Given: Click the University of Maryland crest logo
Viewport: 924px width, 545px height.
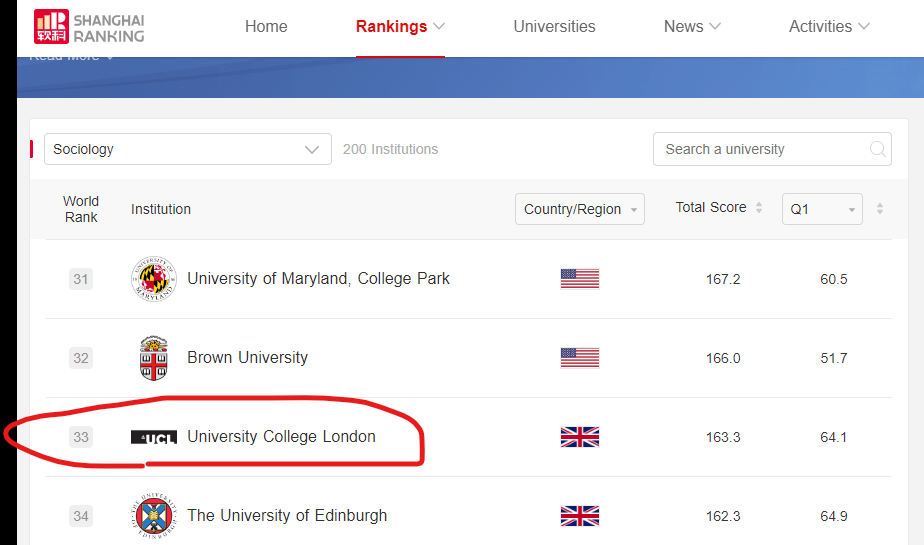Looking at the screenshot, I should pyautogui.click(x=153, y=279).
